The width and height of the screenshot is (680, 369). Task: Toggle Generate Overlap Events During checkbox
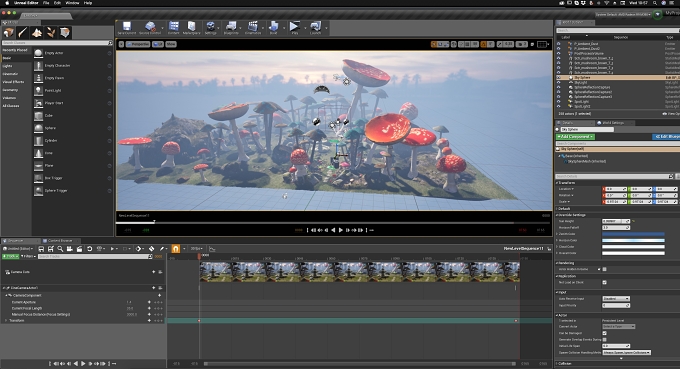[x=605, y=340]
